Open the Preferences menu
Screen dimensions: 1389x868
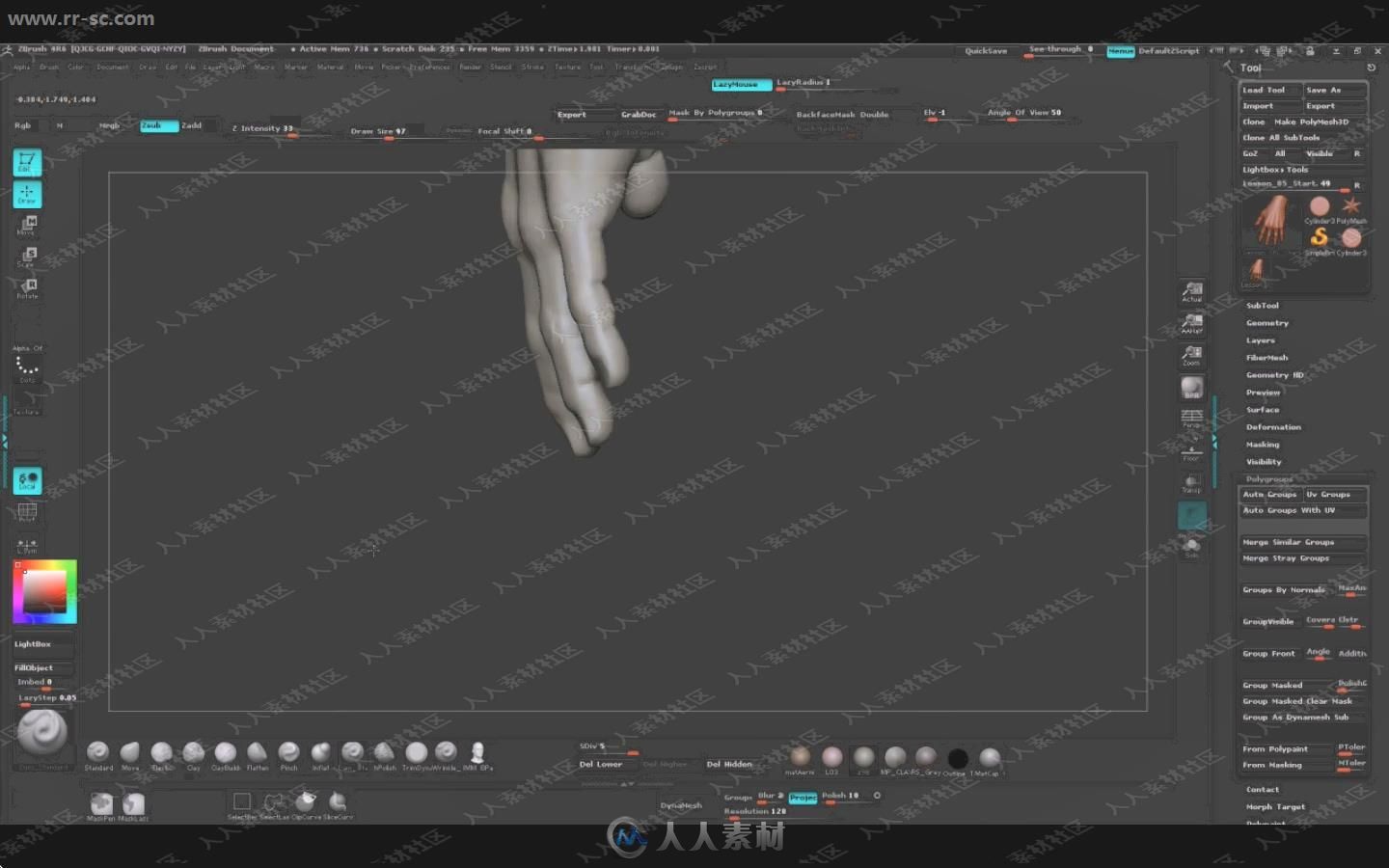click(429, 68)
